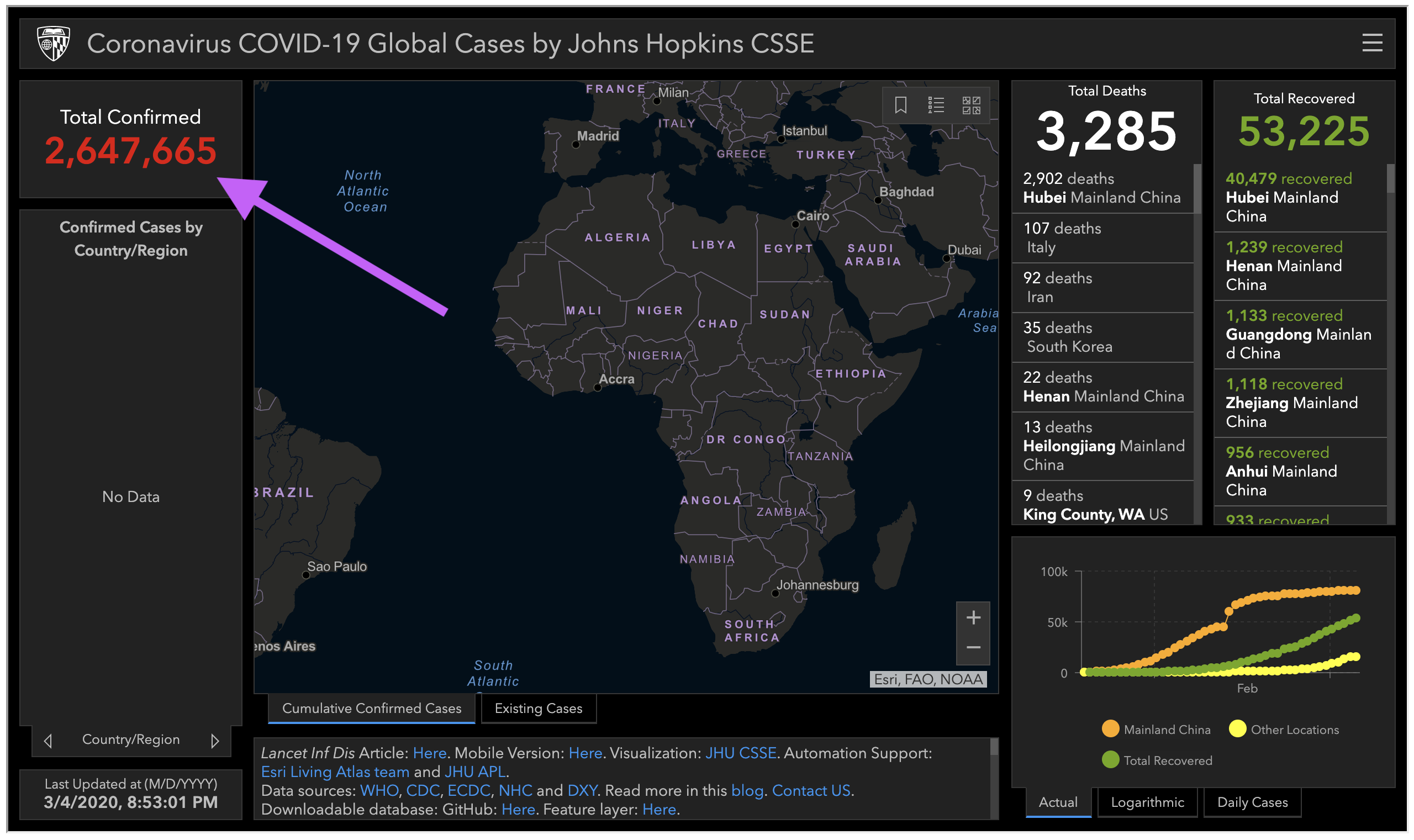Screen dimensions: 1414x840
Task: Follow the JHU CSSE link
Action: (740, 753)
